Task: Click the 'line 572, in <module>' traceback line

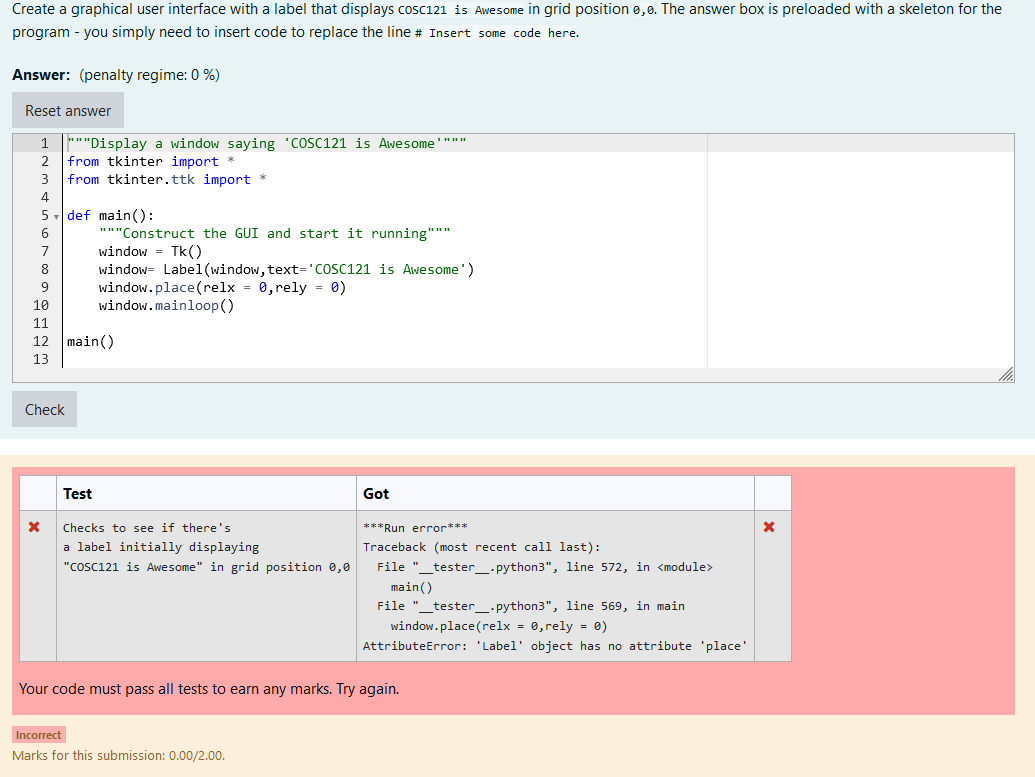Action: [545, 567]
